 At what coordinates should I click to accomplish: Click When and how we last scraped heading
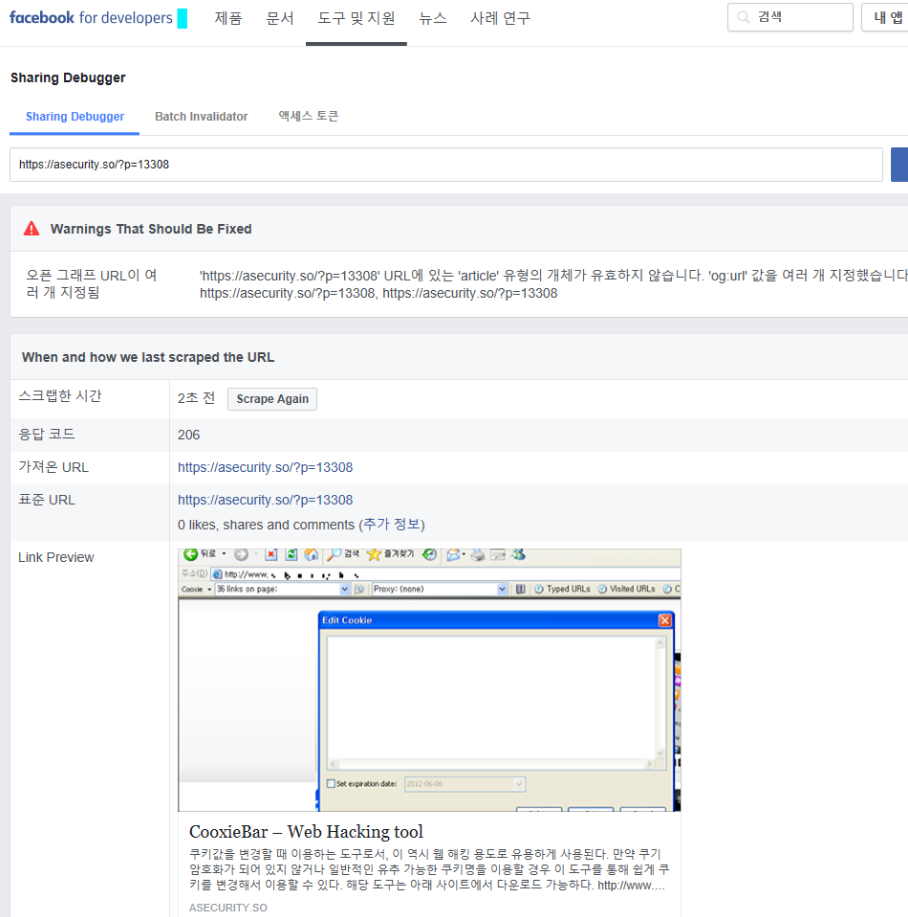(148, 357)
